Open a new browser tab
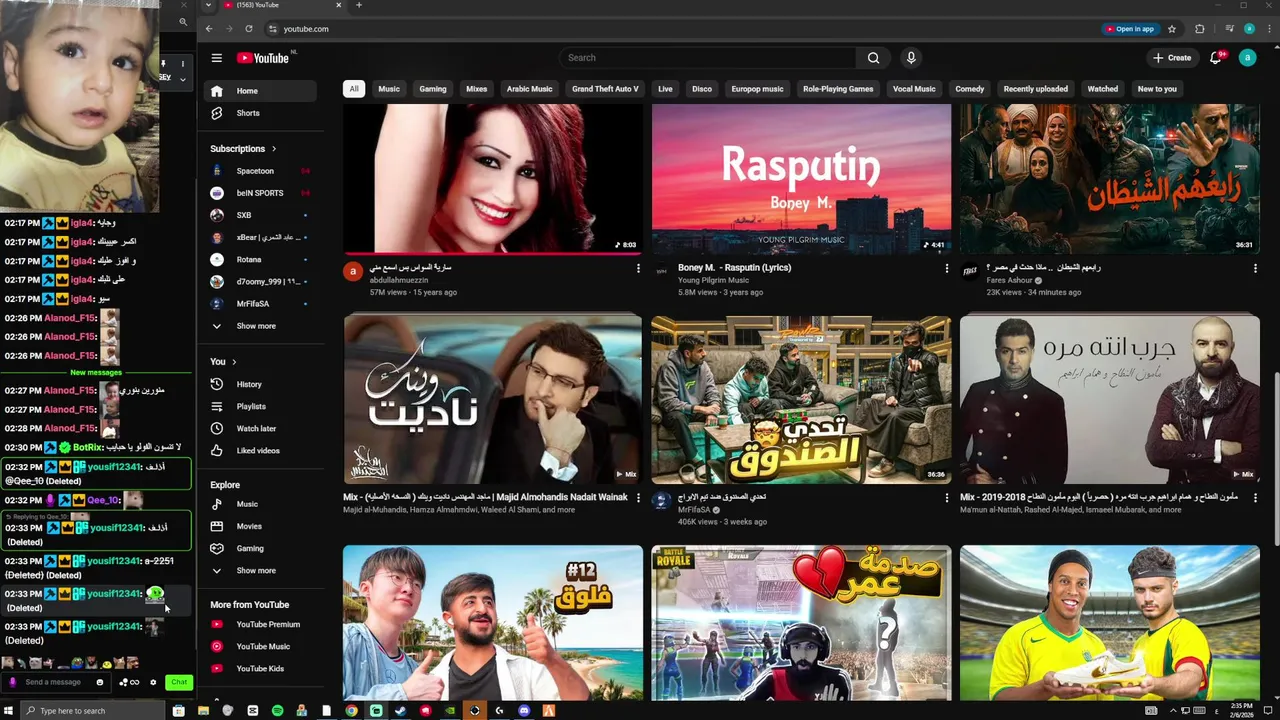Screen dimensions: 1280x720 [x=359, y=5]
